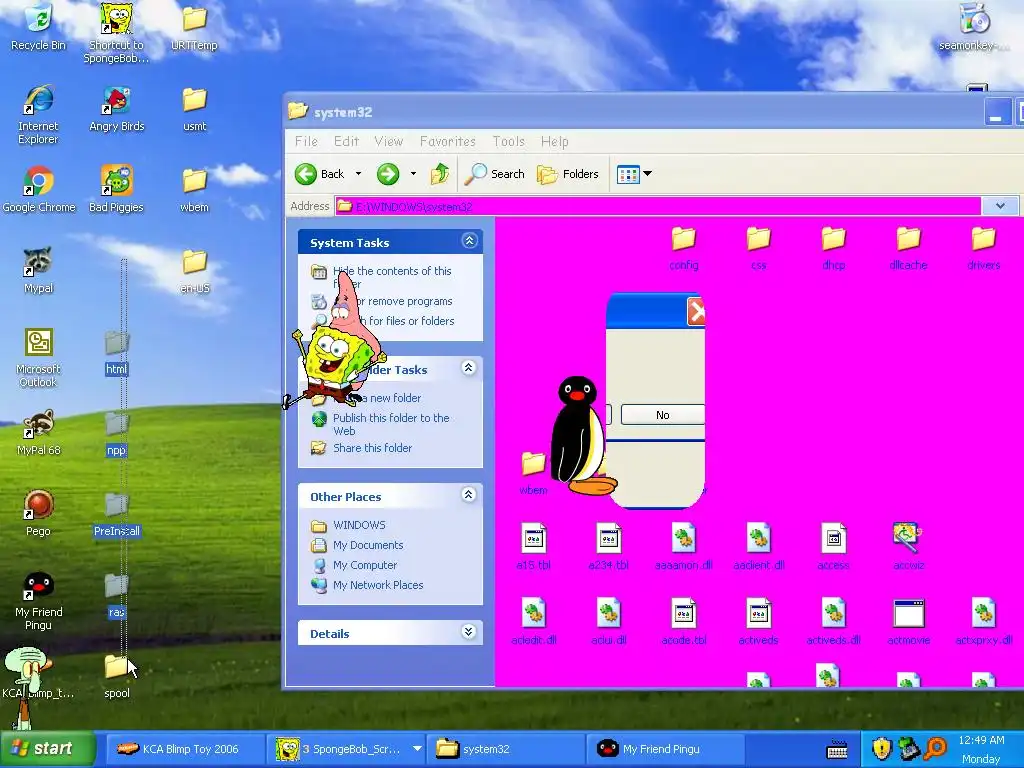Collapse the System Tasks panel
1024x768 pixels.
(x=470, y=241)
